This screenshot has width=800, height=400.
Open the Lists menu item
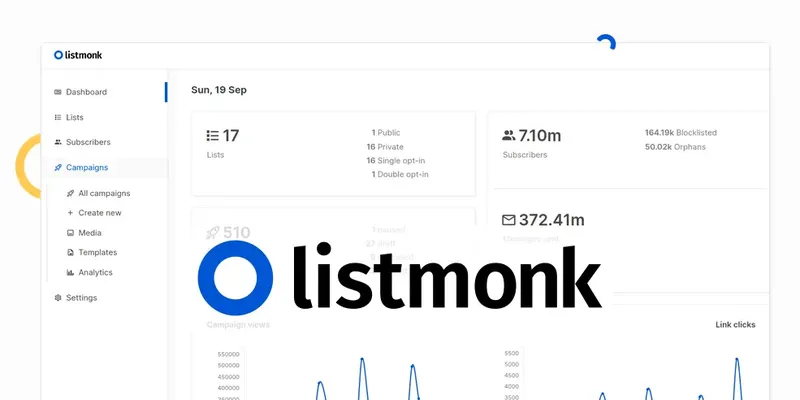pos(74,117)
